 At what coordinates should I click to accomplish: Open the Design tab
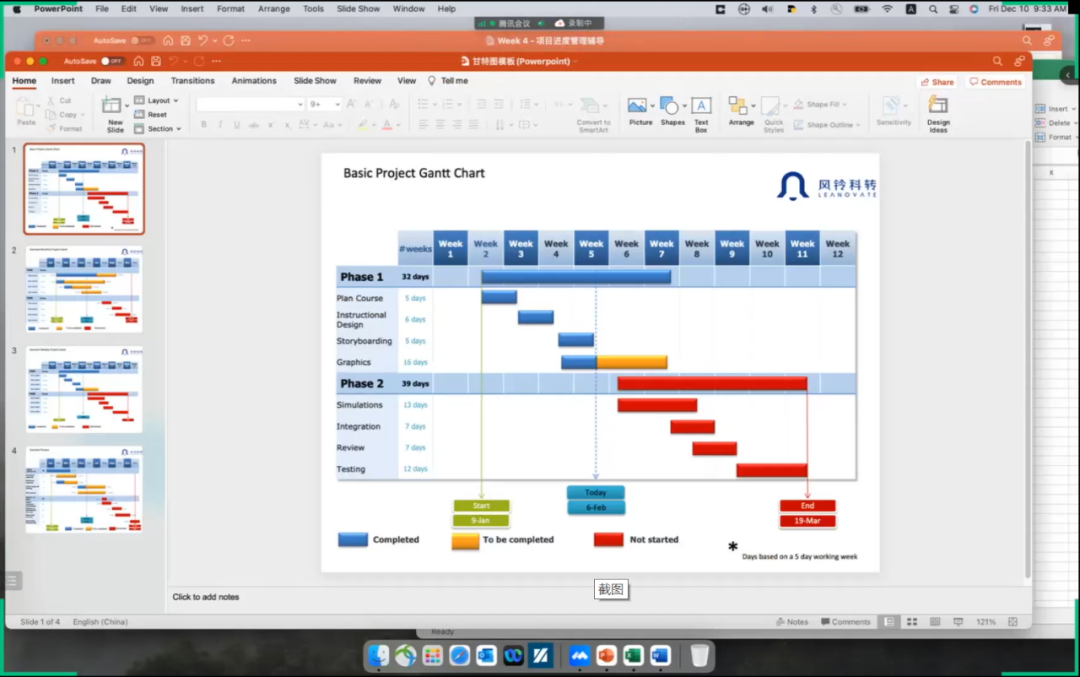click(141, 81)
